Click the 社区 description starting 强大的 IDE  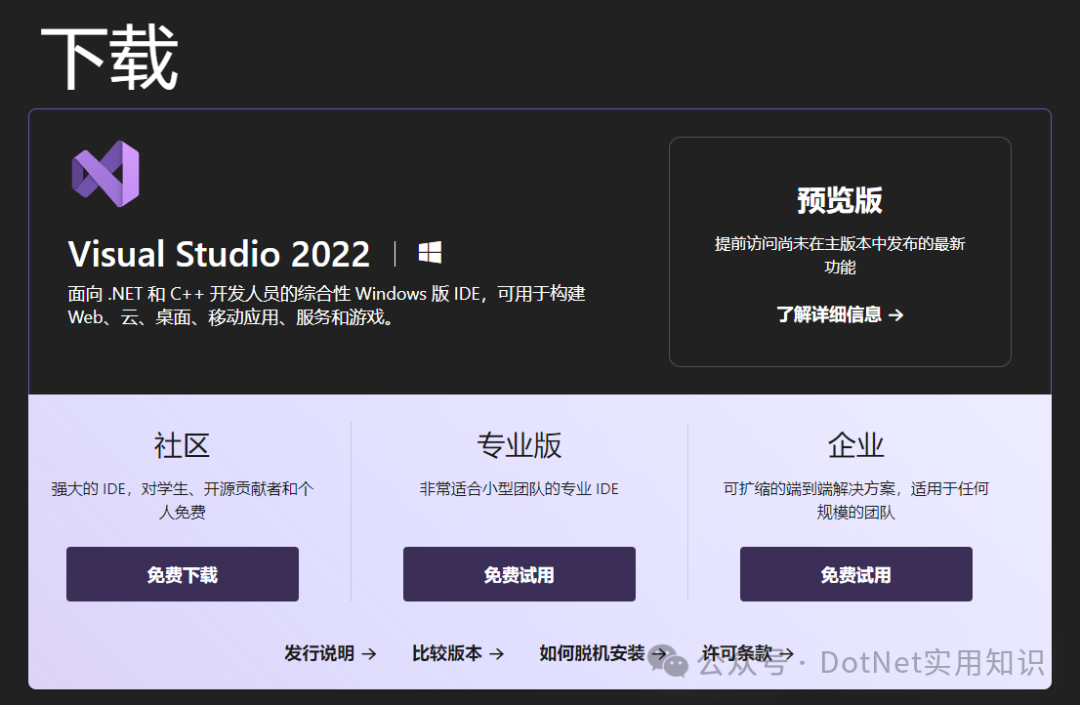coord(183,501)
